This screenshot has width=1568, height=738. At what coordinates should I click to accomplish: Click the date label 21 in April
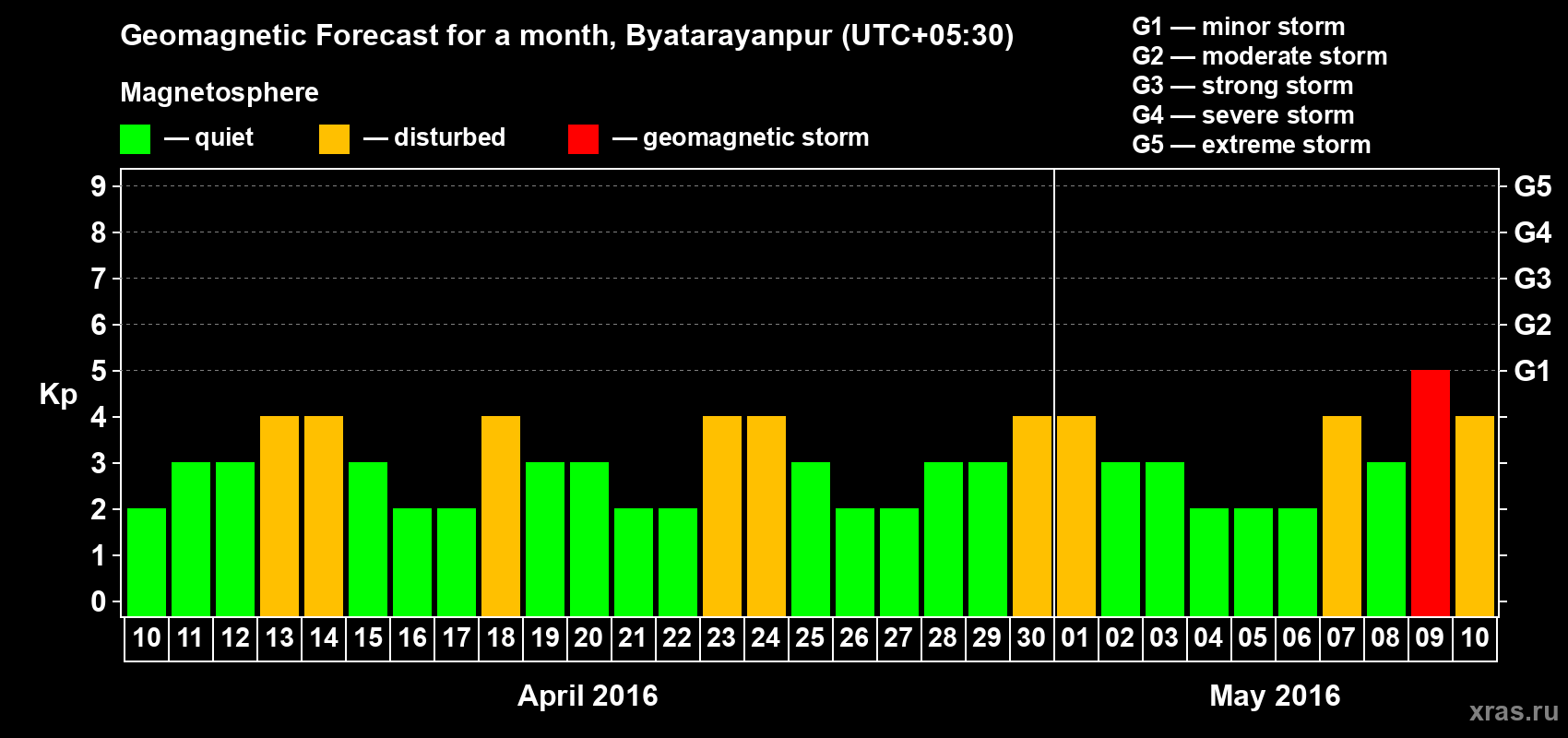click(633, 638)
